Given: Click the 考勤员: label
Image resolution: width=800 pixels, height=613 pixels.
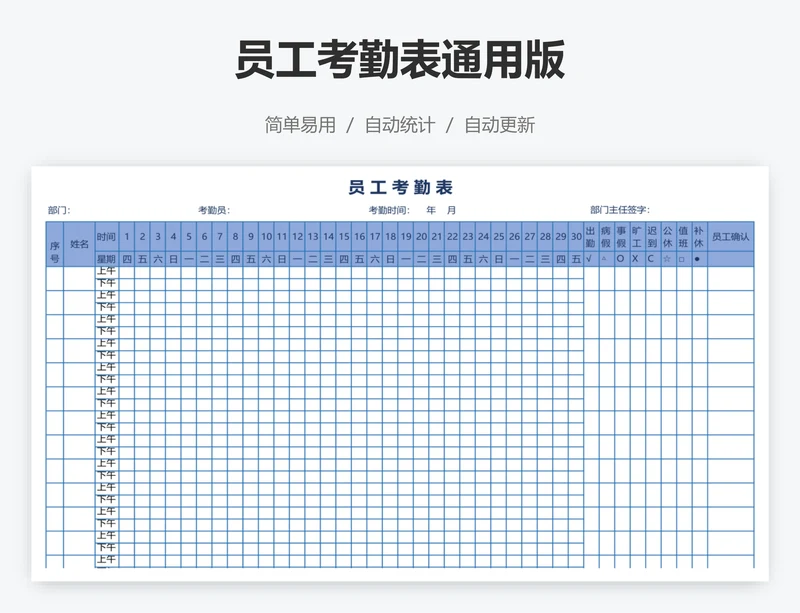Looking at the screenshot, I should 214,210.
